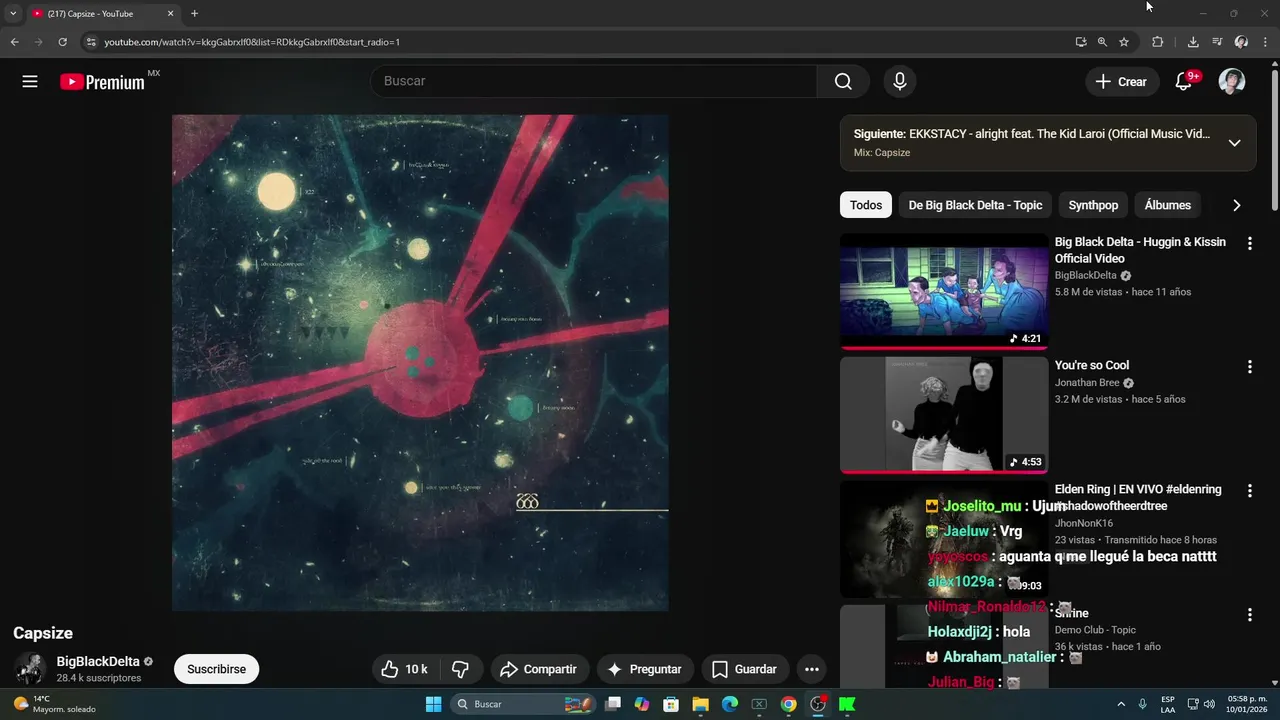Go back in browser history
Viewport: 1280px width, 720px height.
[15, 42]
